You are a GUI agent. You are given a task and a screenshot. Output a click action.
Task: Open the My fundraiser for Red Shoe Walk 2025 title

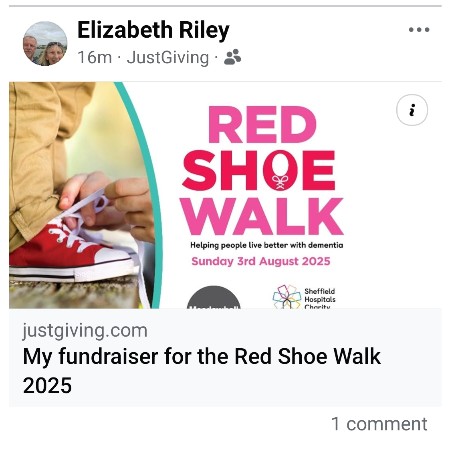click(x=202, y=371)
